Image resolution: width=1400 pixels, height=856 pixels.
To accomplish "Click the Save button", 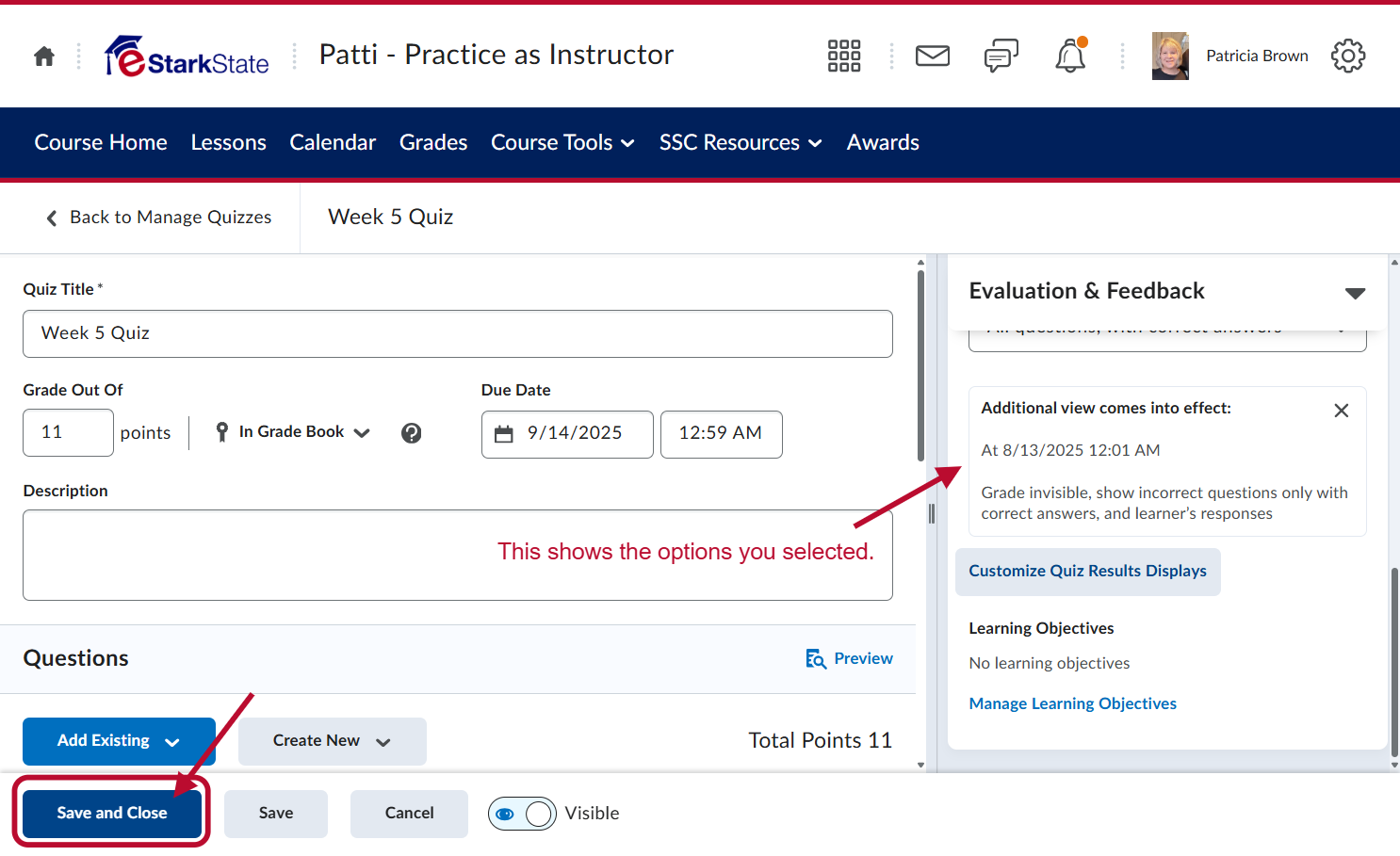I will tap(276, 814).
